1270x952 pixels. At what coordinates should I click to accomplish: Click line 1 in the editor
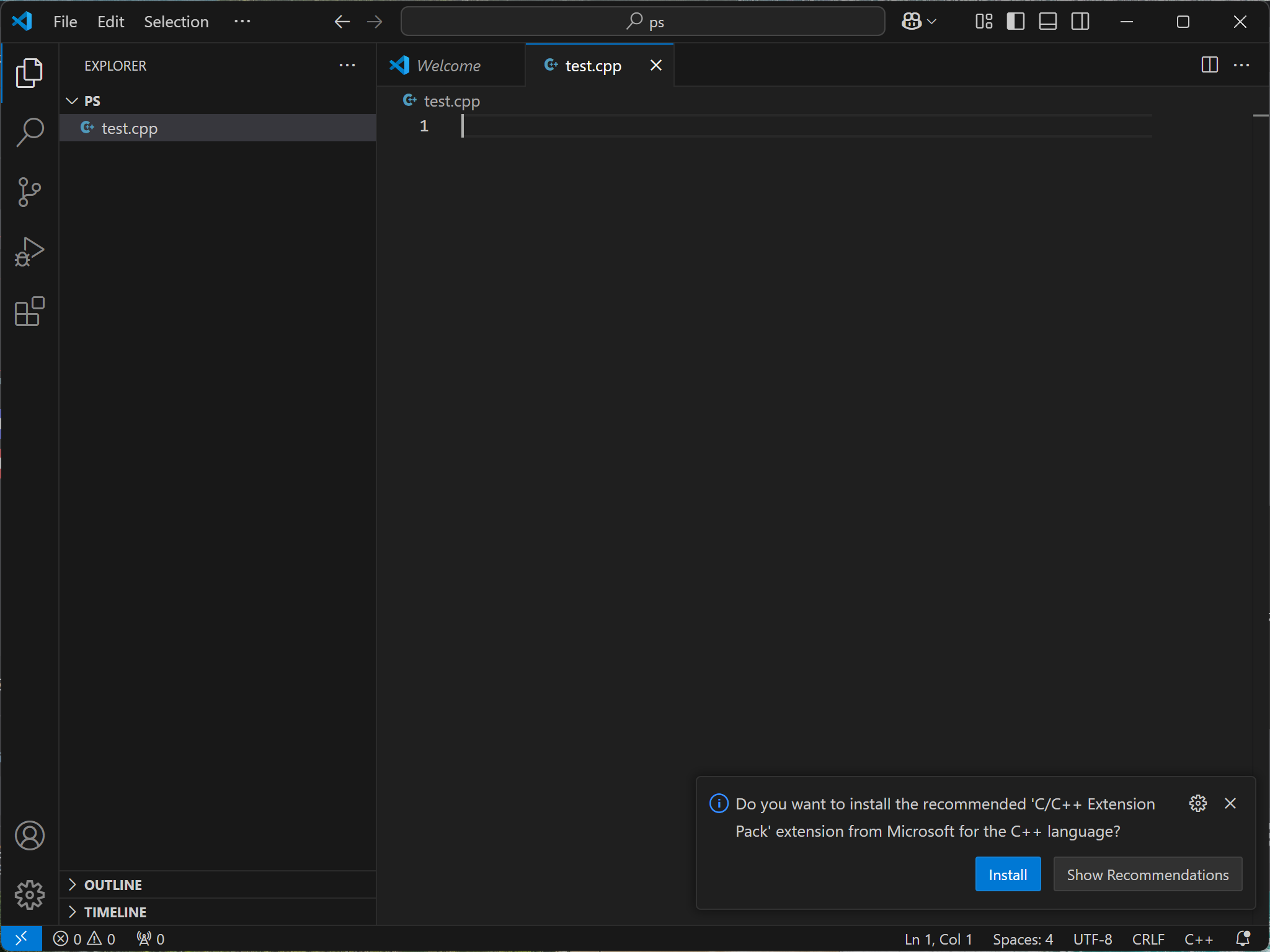pos(806,126)
